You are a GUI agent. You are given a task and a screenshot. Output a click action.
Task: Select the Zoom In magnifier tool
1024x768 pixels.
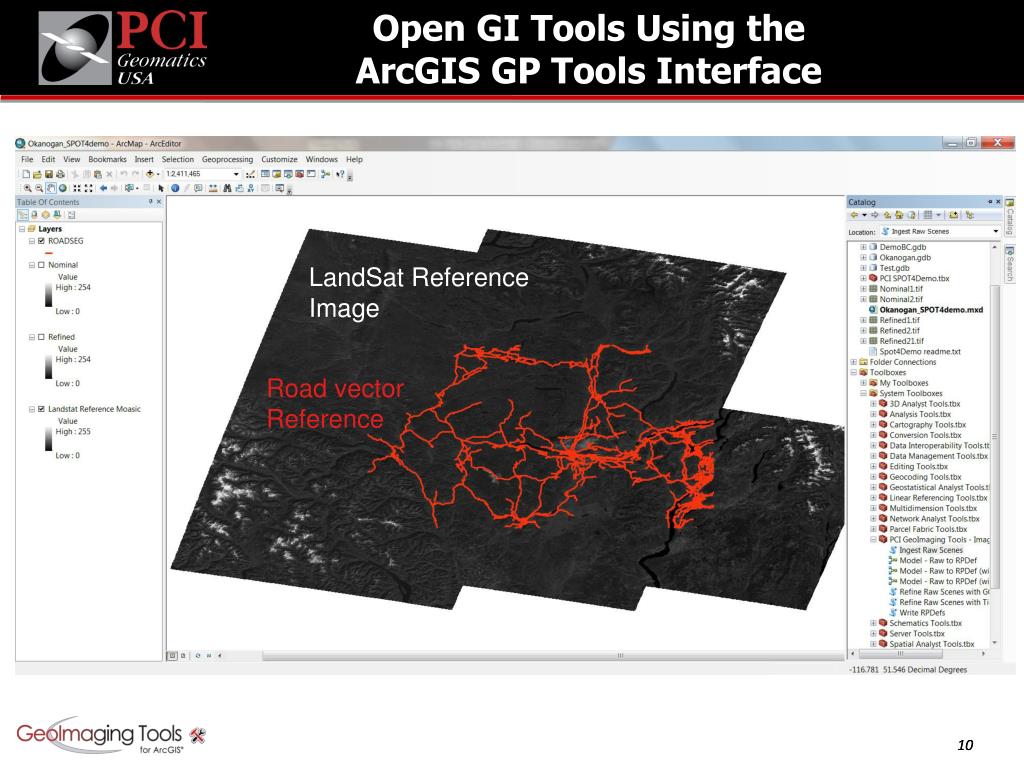pos(27,187)
